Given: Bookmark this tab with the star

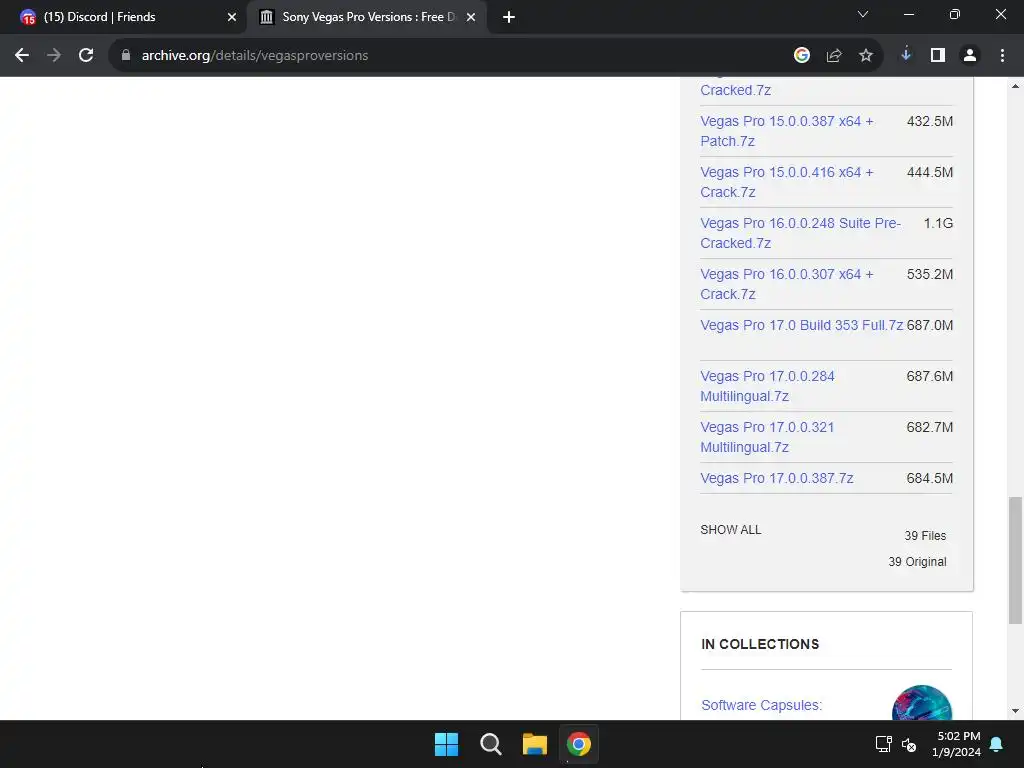Looking at the screenshot, I should click(x=866, y=56).
